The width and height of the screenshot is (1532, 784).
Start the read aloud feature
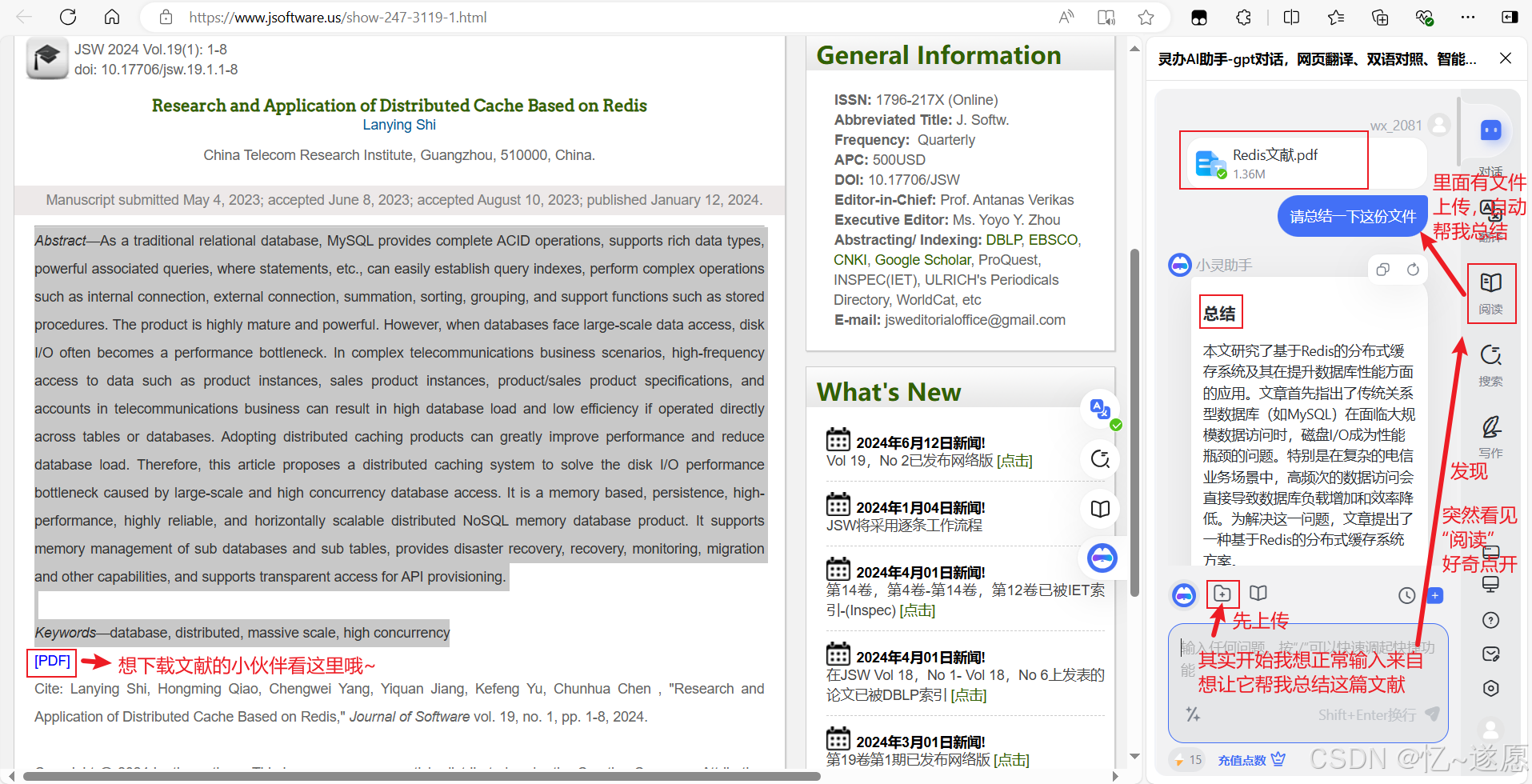tap(1066, 17)
